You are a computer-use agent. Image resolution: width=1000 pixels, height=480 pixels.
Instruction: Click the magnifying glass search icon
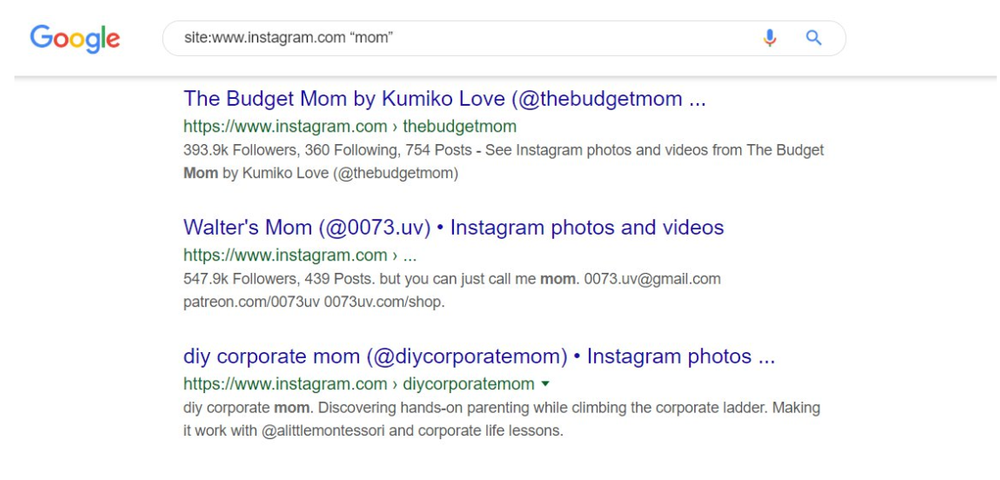point(814,38)
